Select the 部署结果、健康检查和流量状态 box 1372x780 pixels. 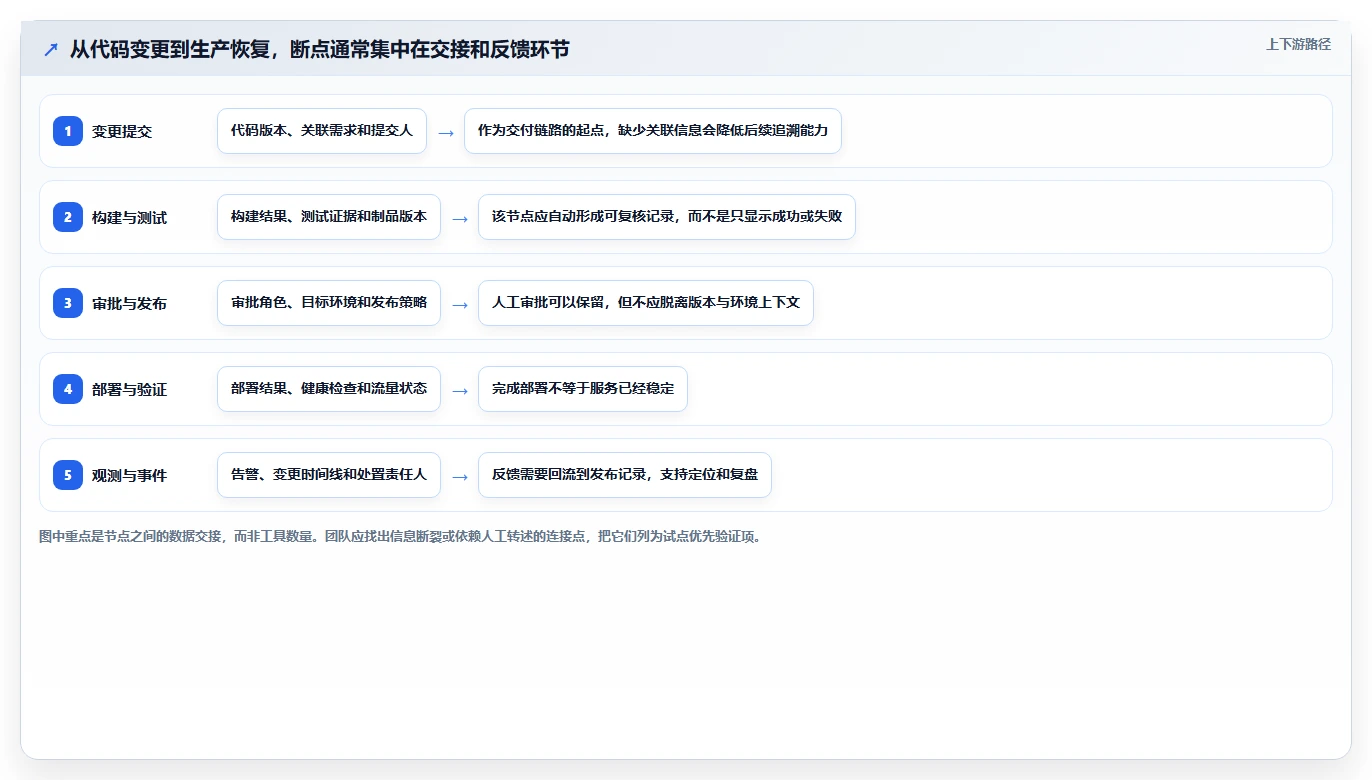click(329, 389)
